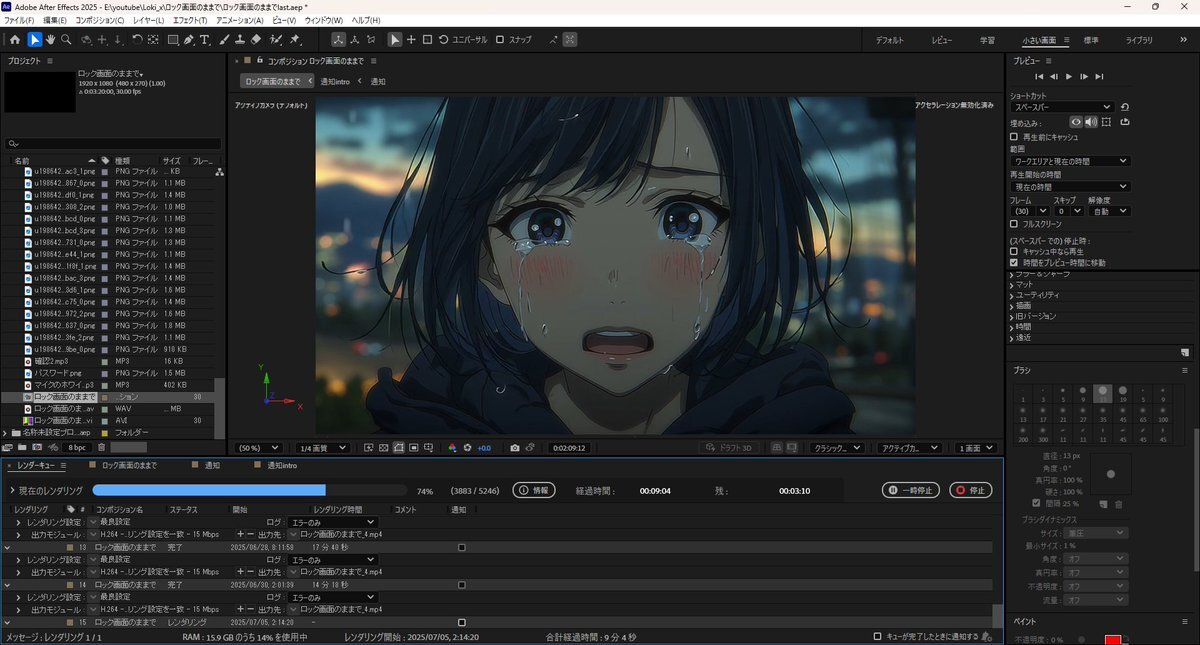
Task: Switch to the ライブラリ workspace
Action: point(1139,40)
